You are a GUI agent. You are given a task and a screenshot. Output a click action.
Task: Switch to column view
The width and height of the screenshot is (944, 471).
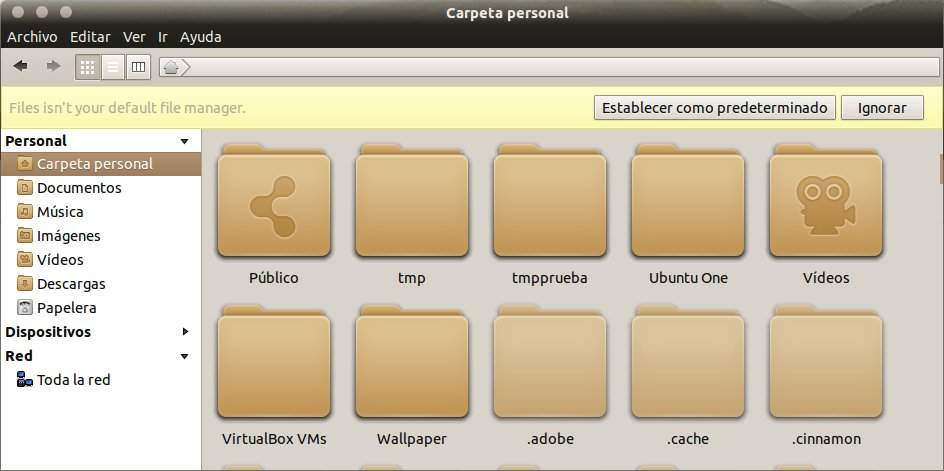click(x=138, y=67)
